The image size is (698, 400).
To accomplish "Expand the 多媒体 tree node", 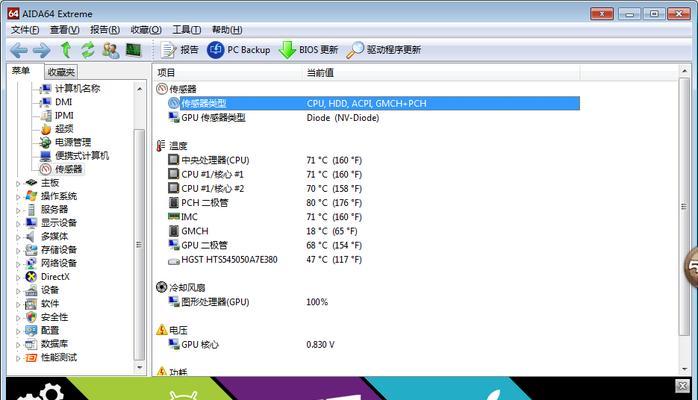I will click(18, 237).
